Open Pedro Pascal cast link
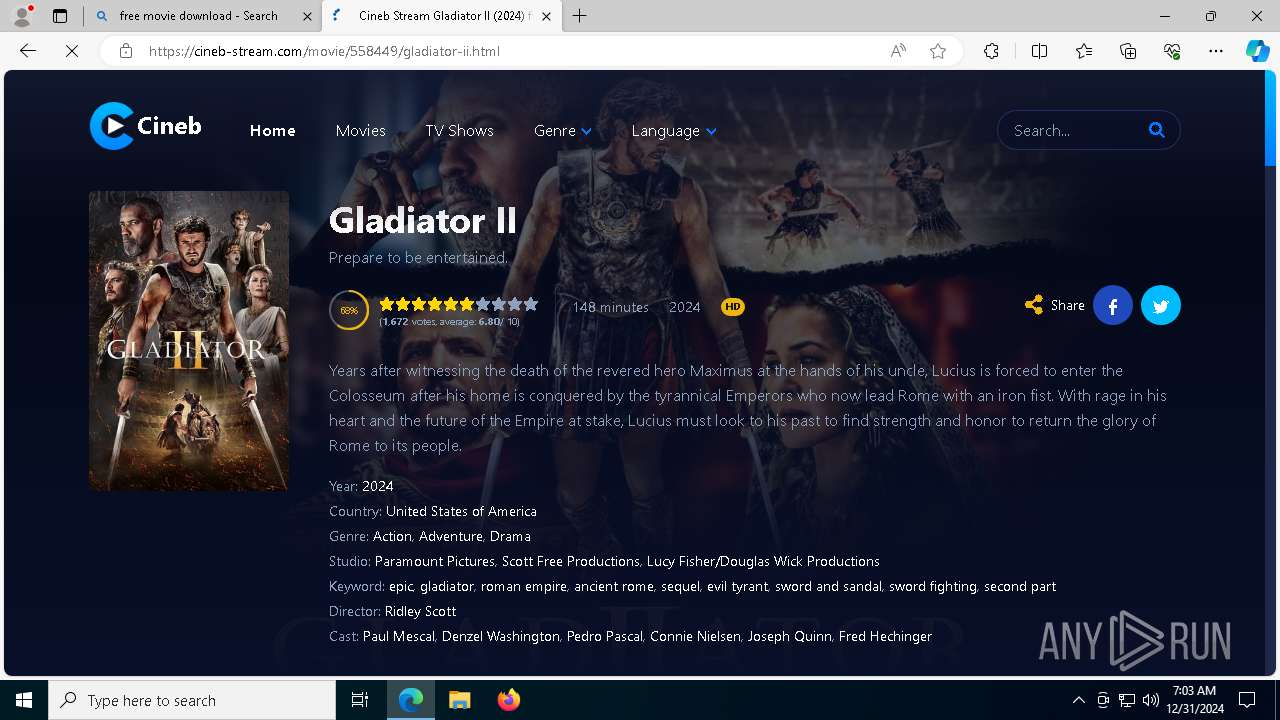The width and height of the screenshot is (1280, 720). point(604,636)
